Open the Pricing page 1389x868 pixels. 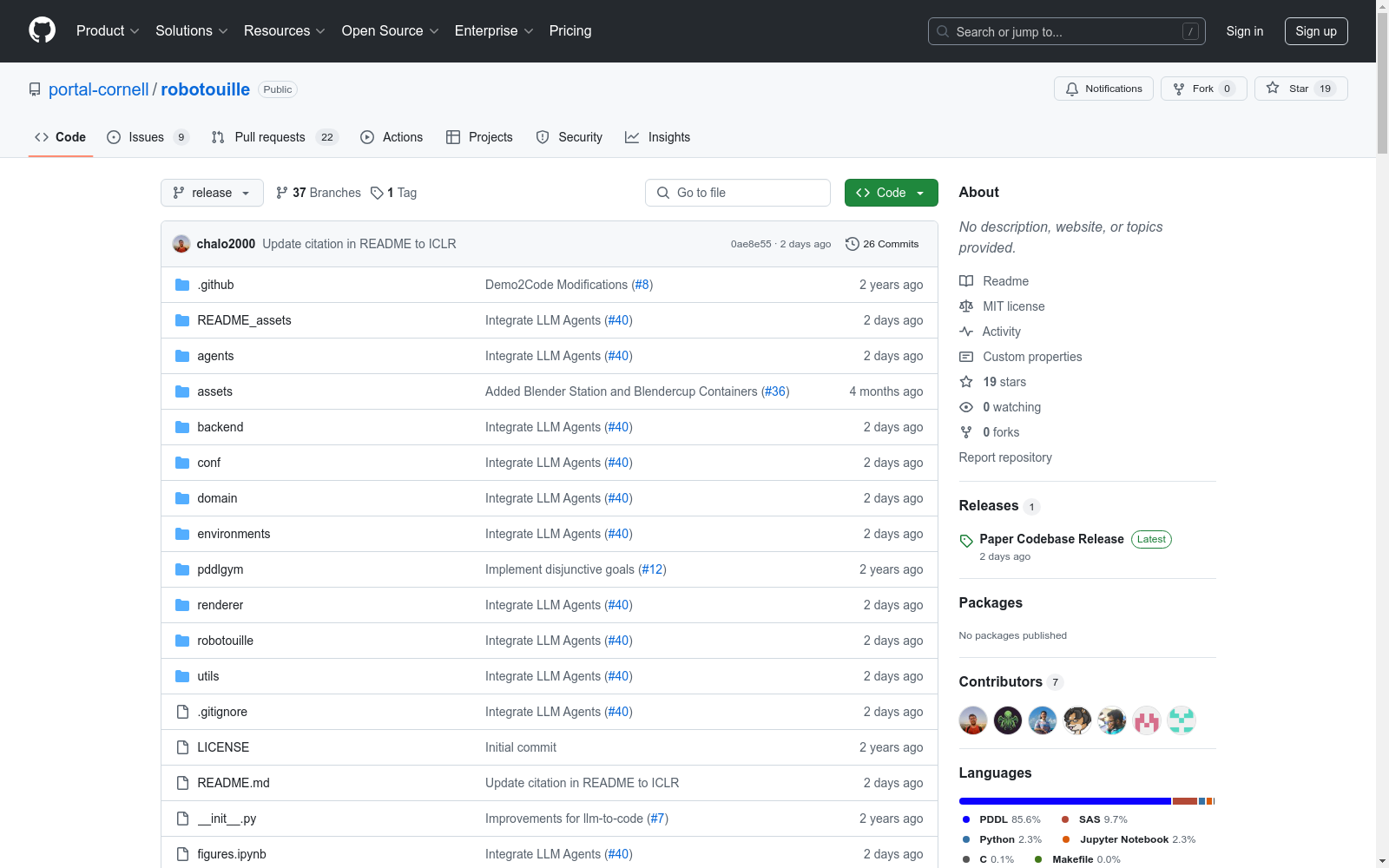coord(570,31)
